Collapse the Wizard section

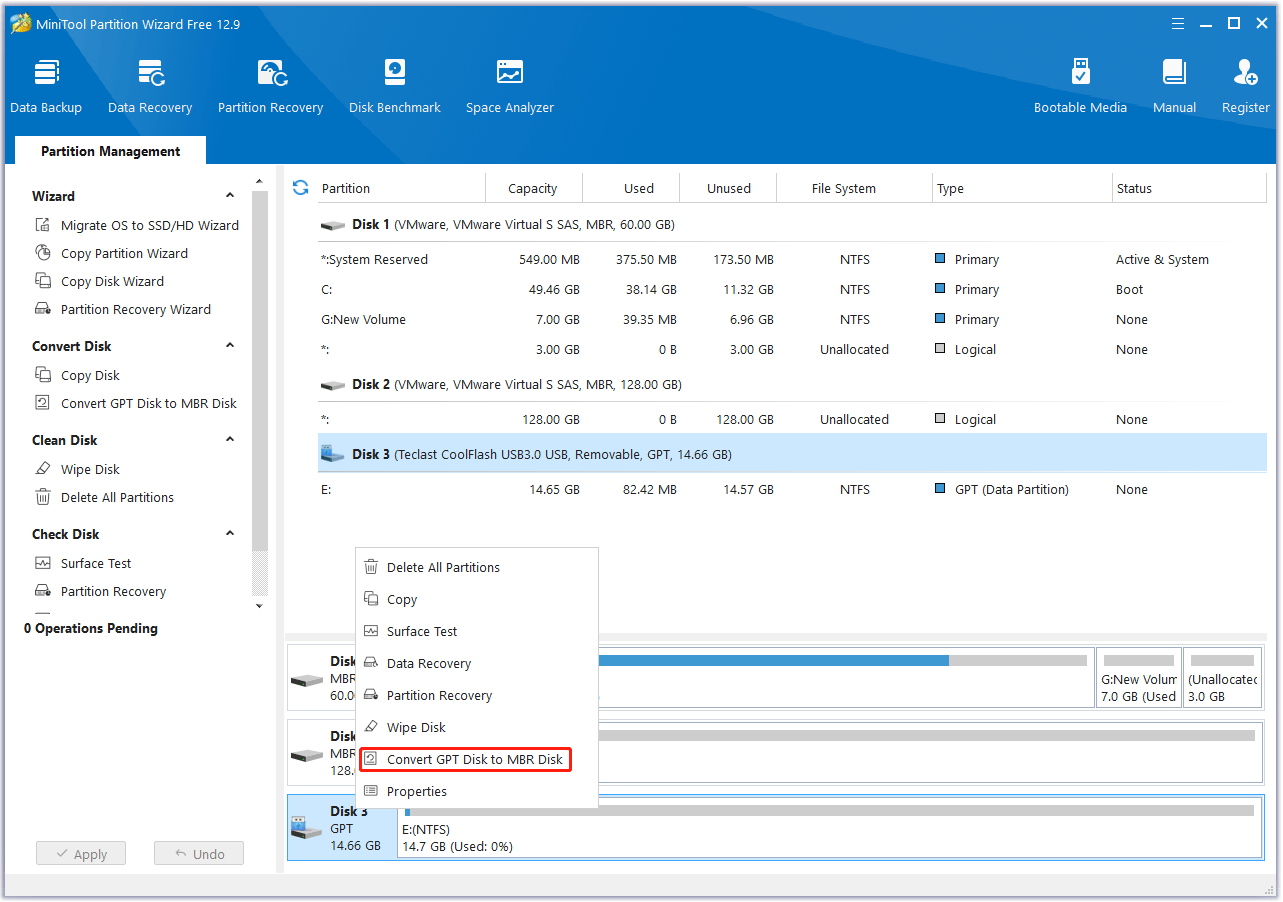coord(230,196)
